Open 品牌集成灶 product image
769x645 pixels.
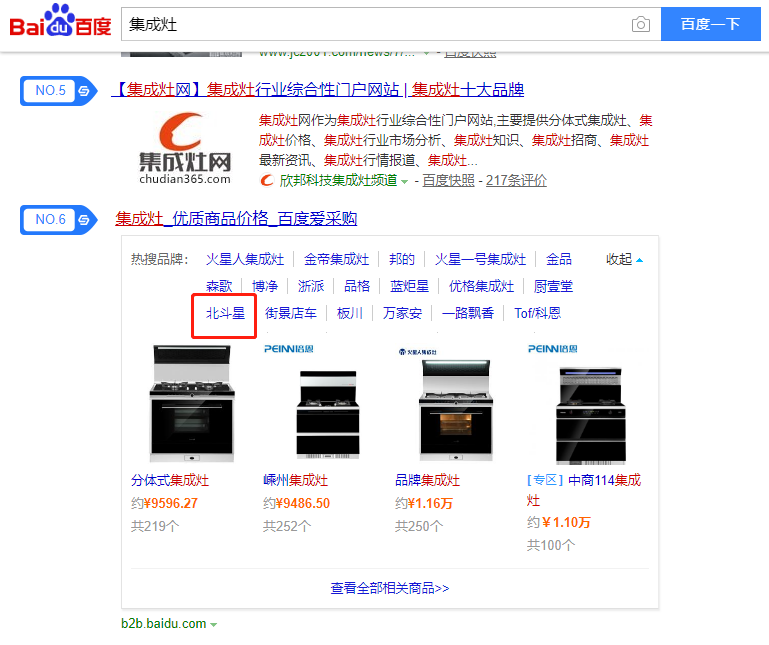tap(456, 403)
